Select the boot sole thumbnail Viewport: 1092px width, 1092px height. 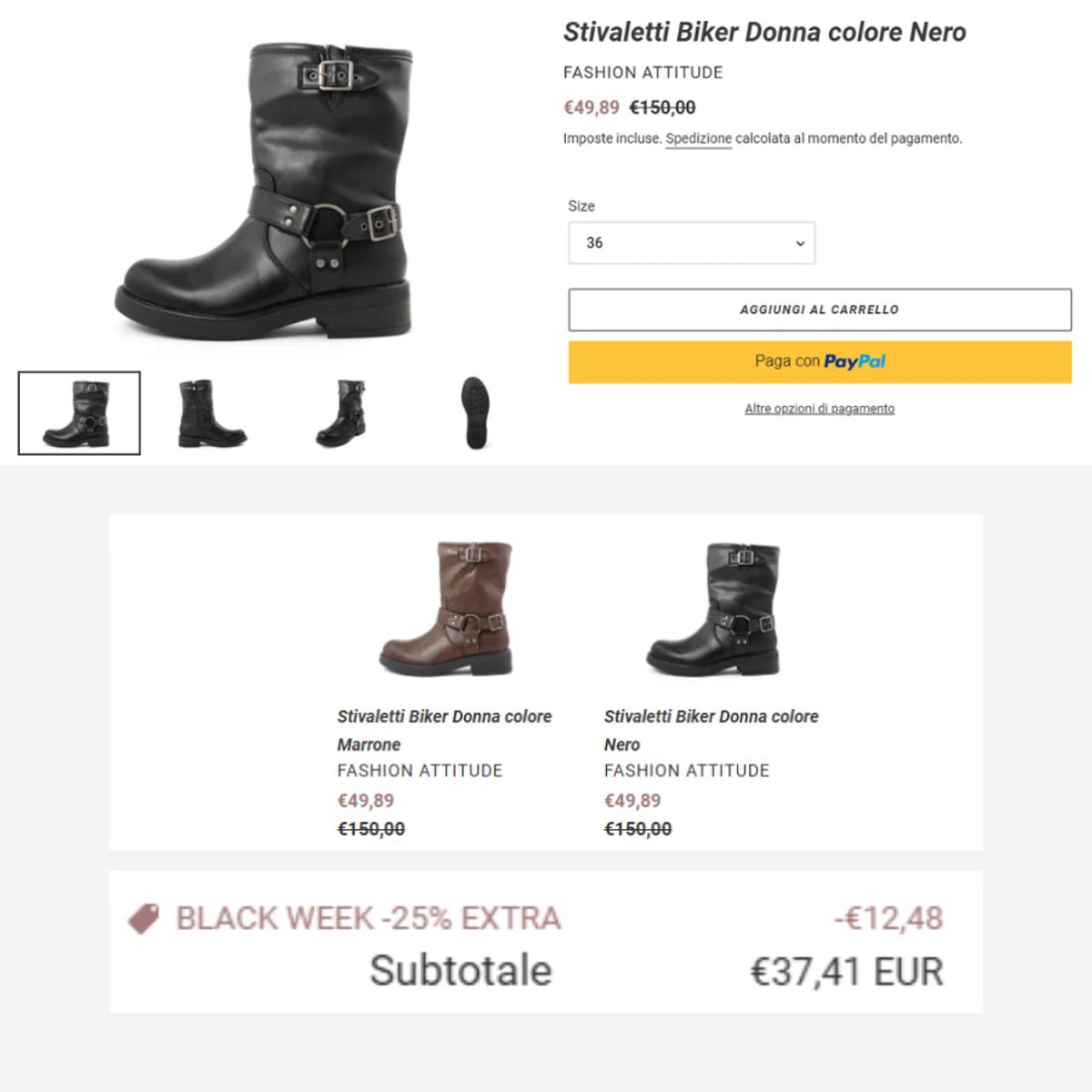pyautogui.click(x=475, y=413)
